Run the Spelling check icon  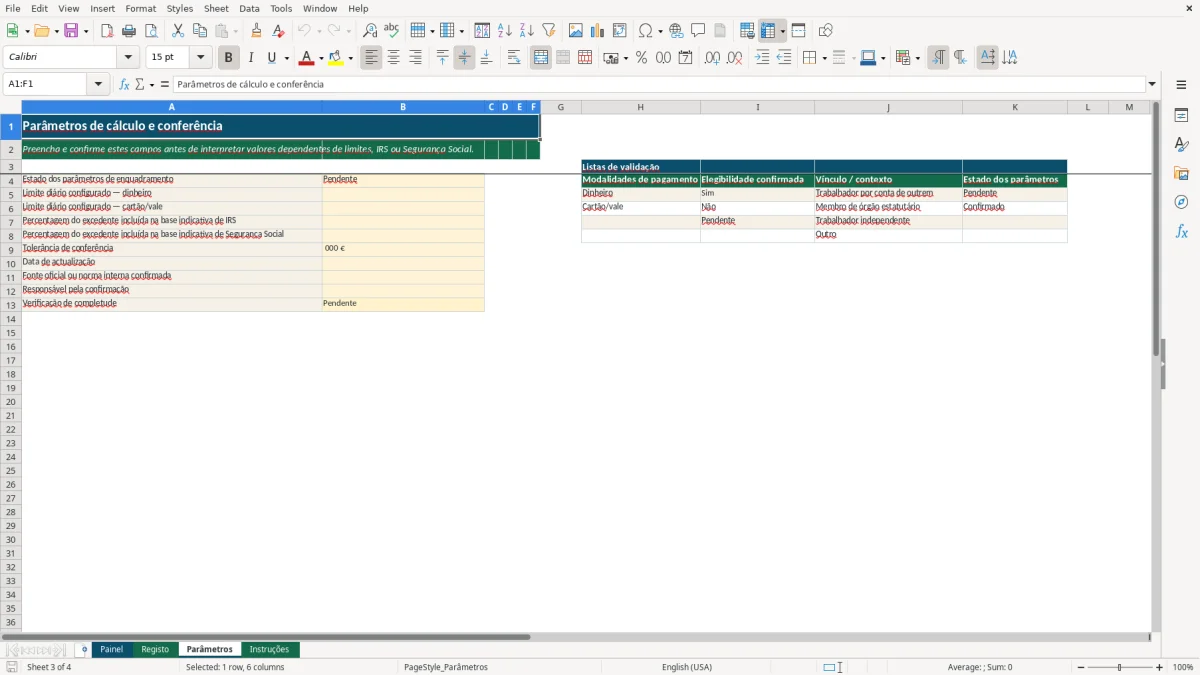coord(392,31)
